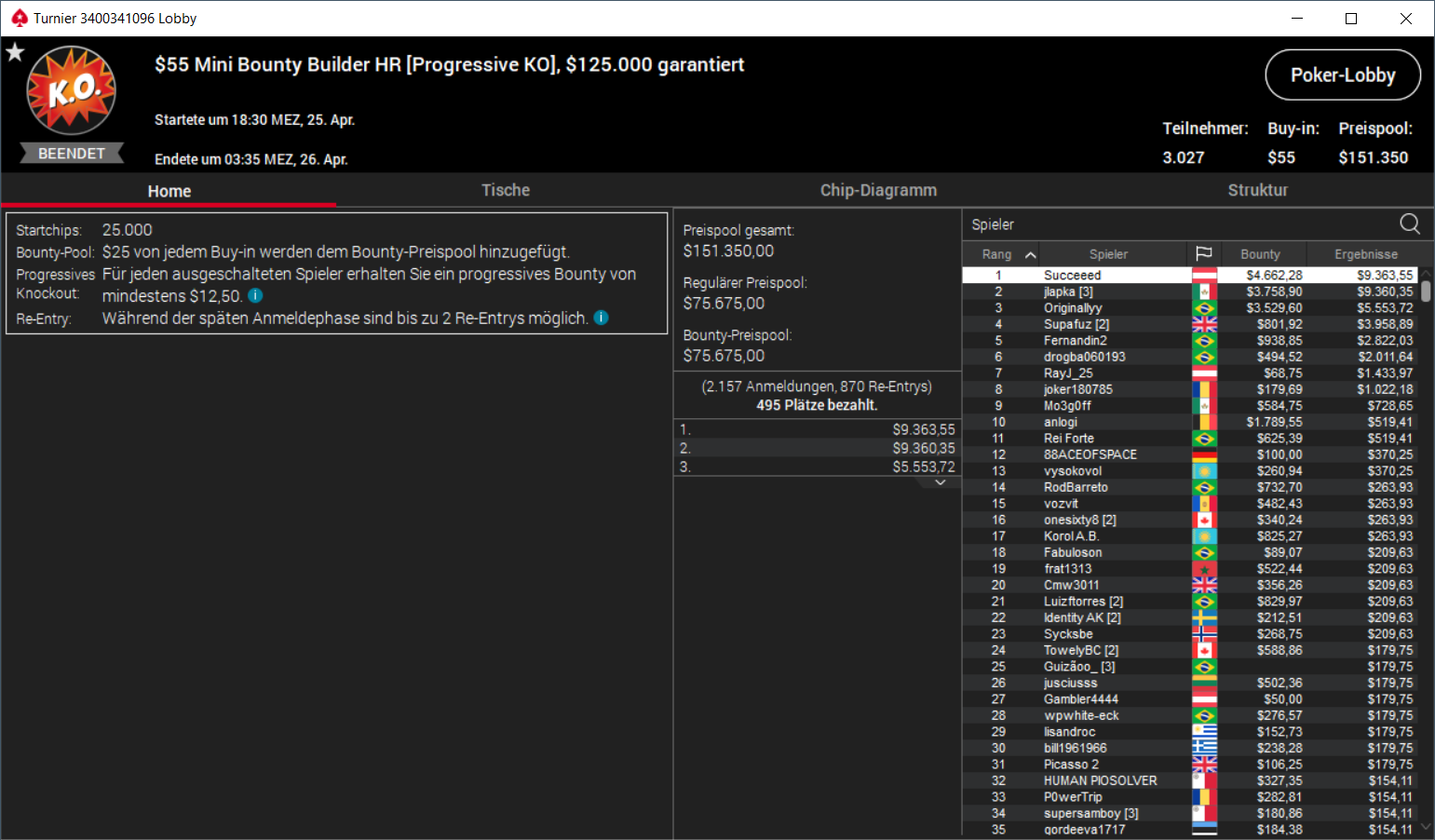The image size is (1435, 840).
Task: Click the PokerStars spade icon in title bar
Action: point(20,18)
